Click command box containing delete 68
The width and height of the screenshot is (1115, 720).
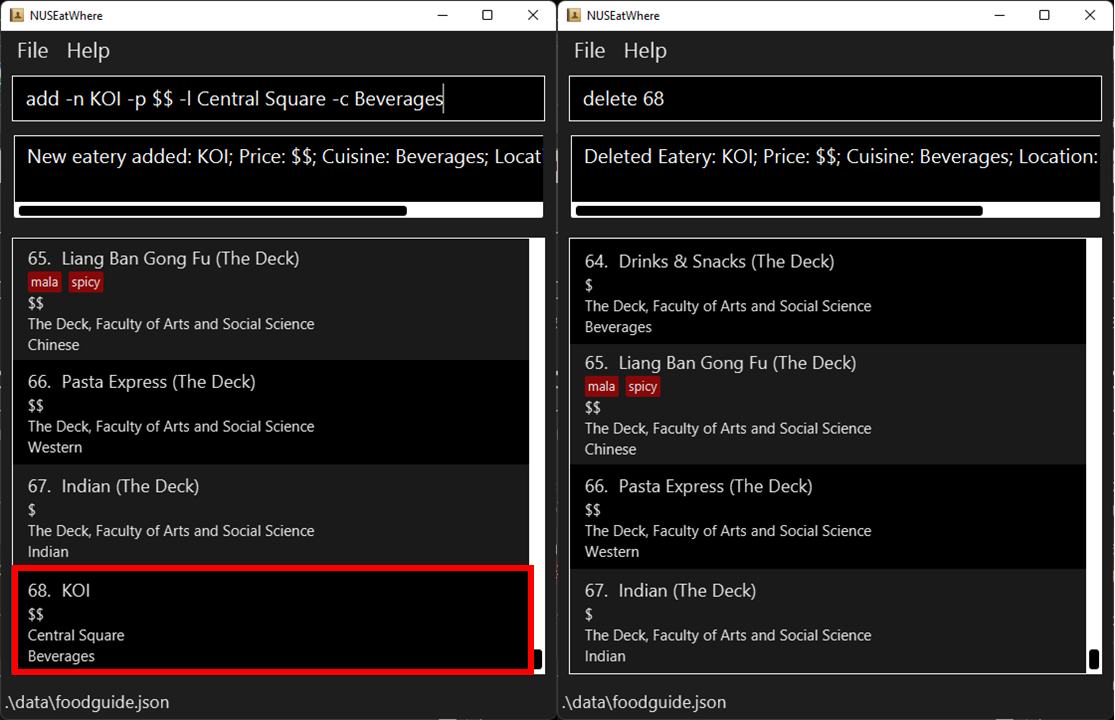[x=836, y=99]
